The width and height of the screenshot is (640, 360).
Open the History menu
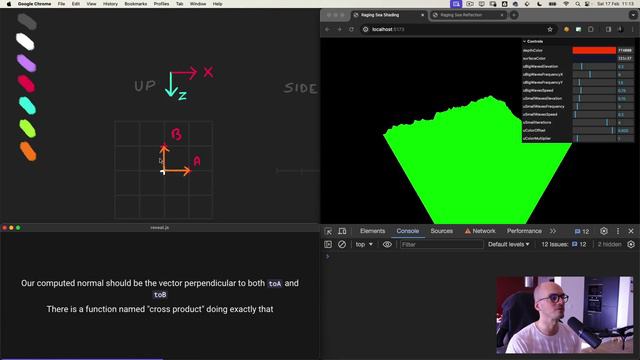click(110, 4)
